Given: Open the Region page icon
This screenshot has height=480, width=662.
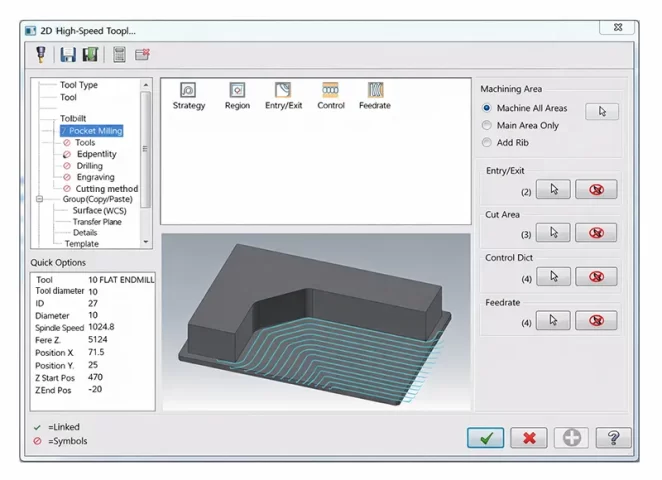Looking at the screenshot, I should pos(237,96).
